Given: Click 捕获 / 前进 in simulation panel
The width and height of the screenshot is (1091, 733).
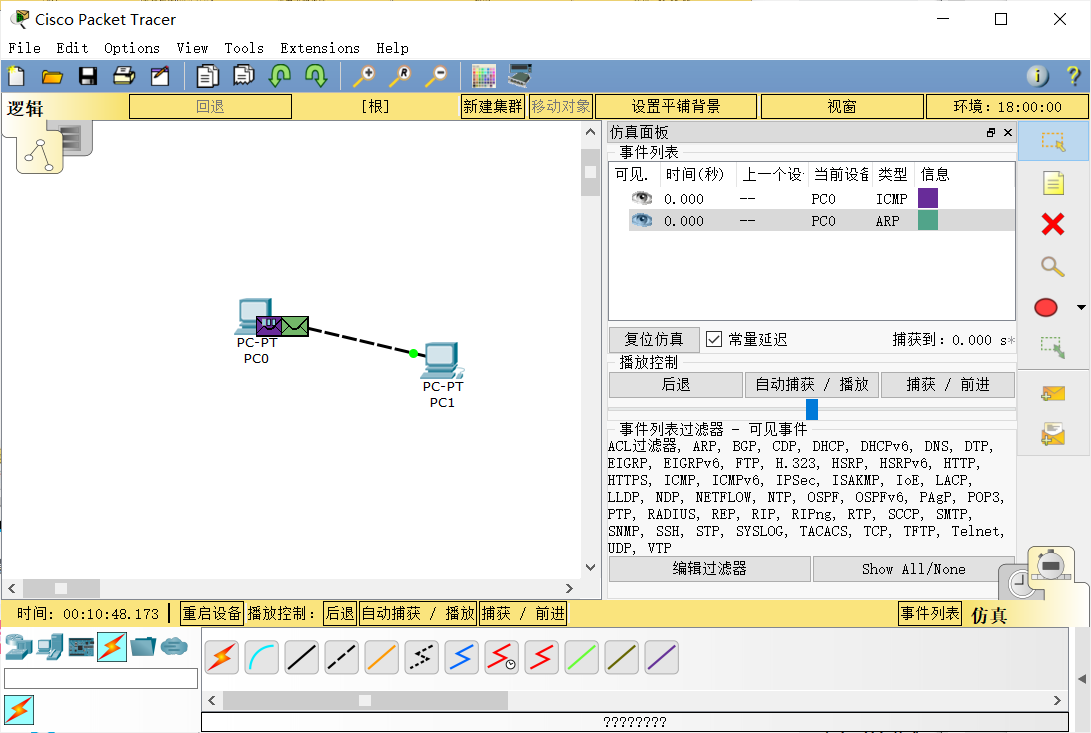Looking at the screenshot, I should pos(948,384).
